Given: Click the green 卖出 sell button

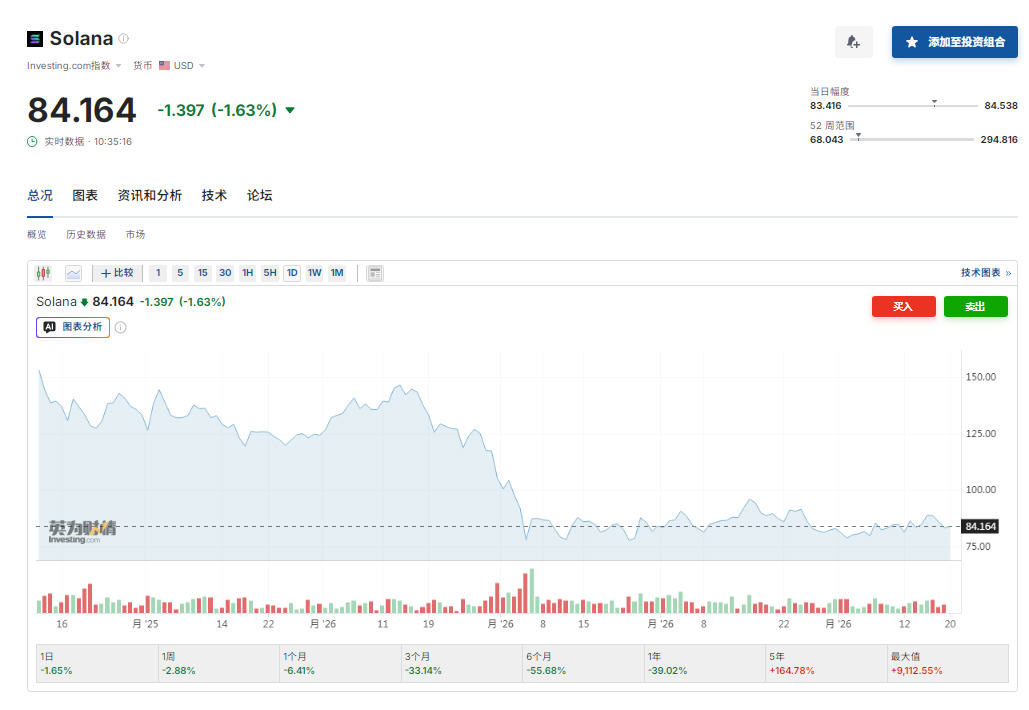Looking at the screenshot, I should [976, 306].
